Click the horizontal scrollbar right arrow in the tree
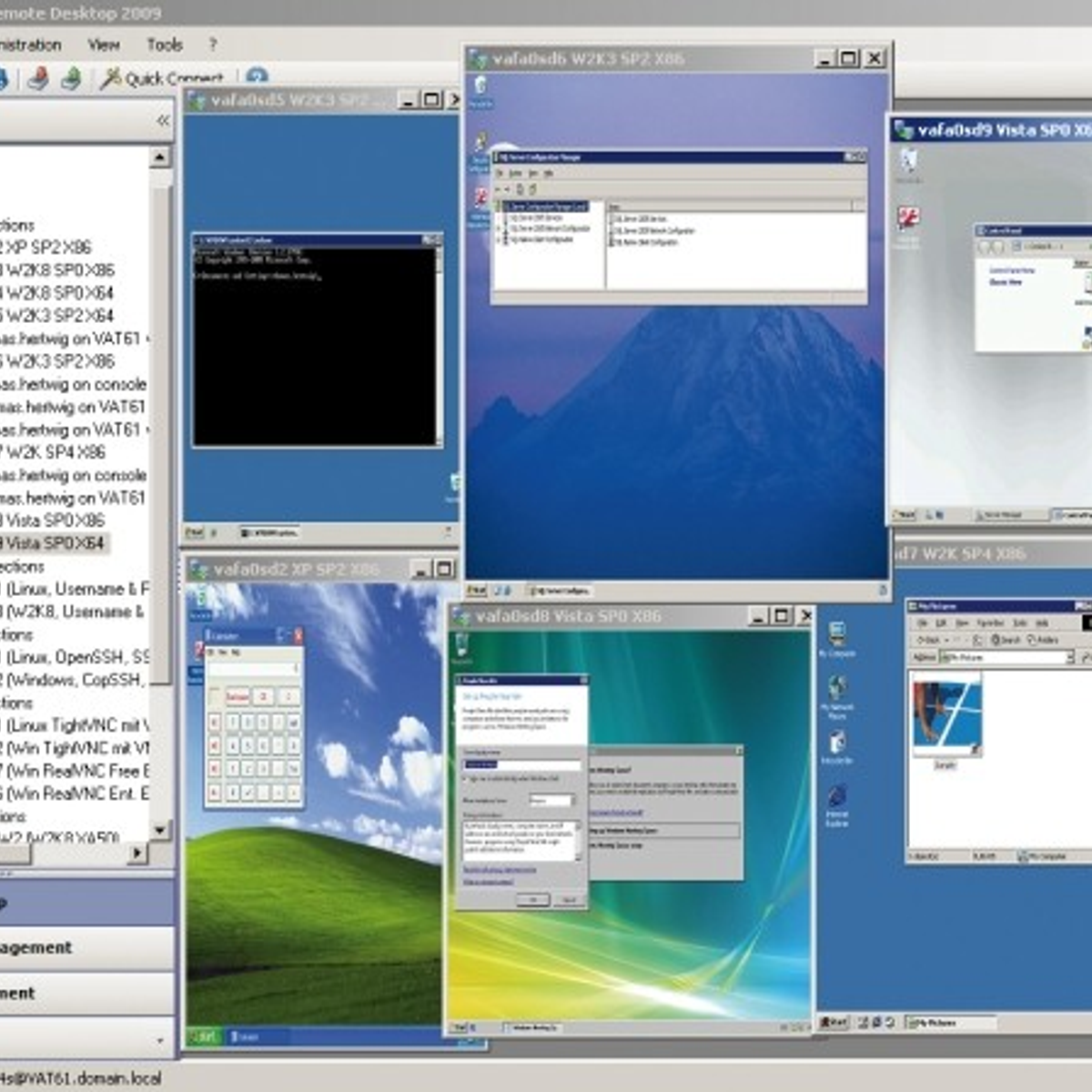1092x1092 pixels. coord(137,853)
